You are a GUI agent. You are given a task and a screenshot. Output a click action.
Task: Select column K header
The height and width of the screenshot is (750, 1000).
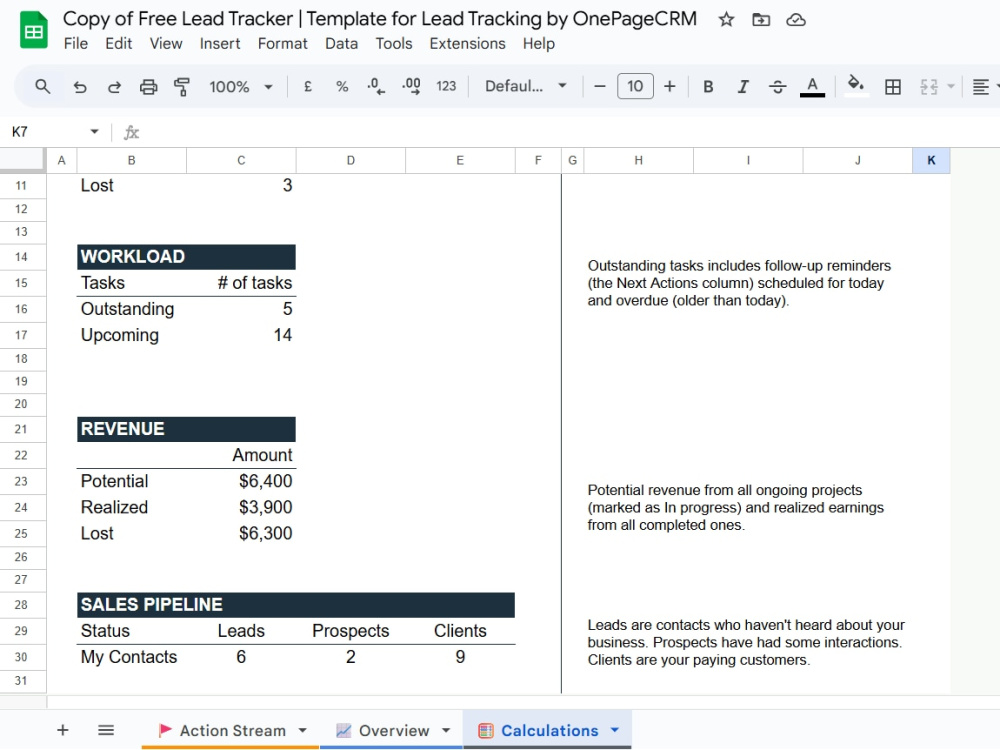931,161
